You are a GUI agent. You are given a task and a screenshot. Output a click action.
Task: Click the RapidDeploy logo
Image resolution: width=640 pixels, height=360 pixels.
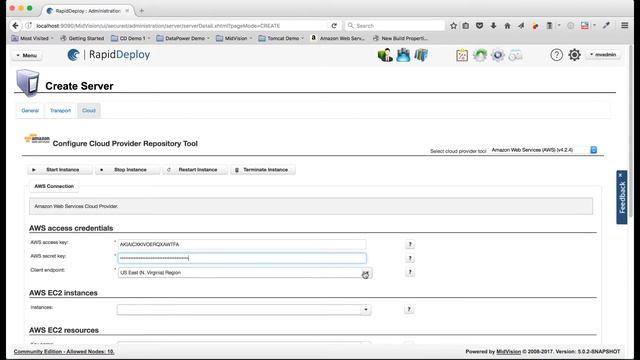[x=109, y=55]
